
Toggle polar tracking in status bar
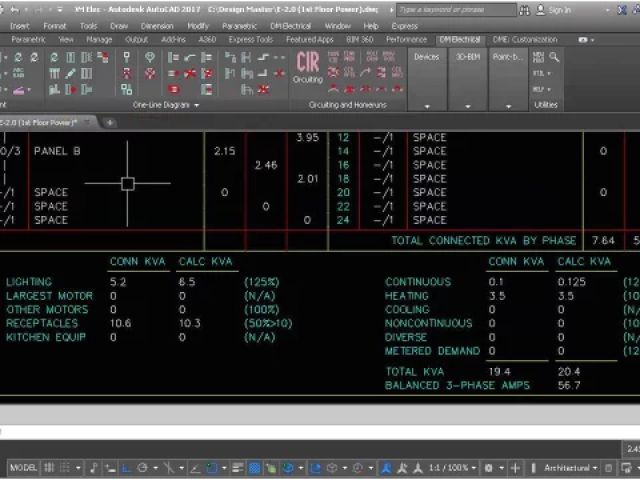[142, 468]
